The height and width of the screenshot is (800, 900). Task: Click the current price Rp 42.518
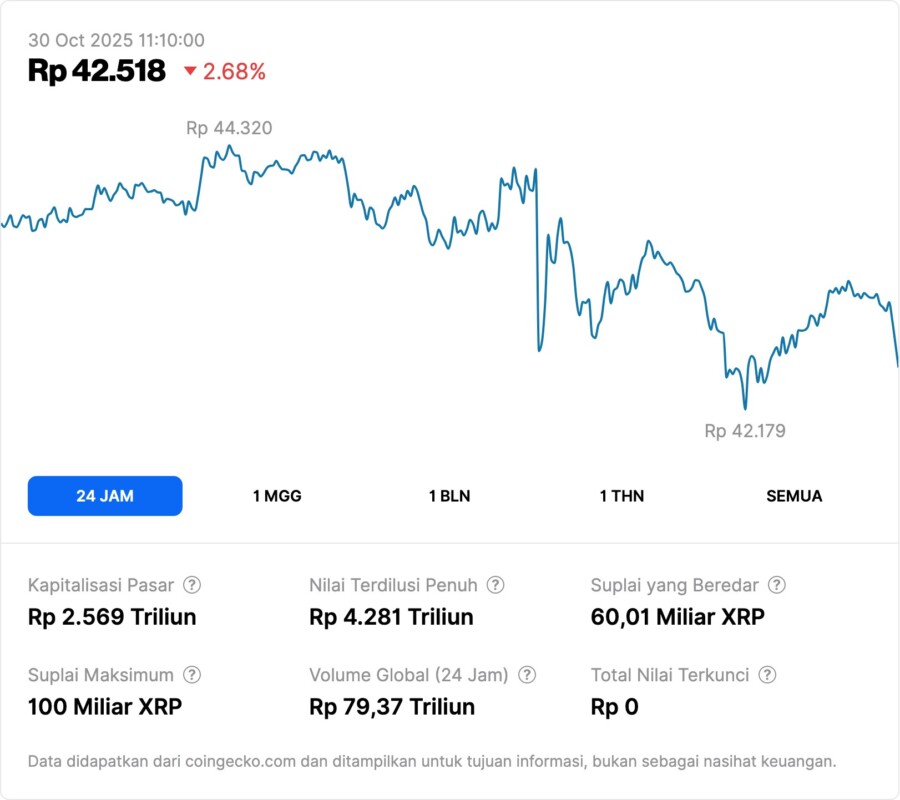tap(97, 71)
